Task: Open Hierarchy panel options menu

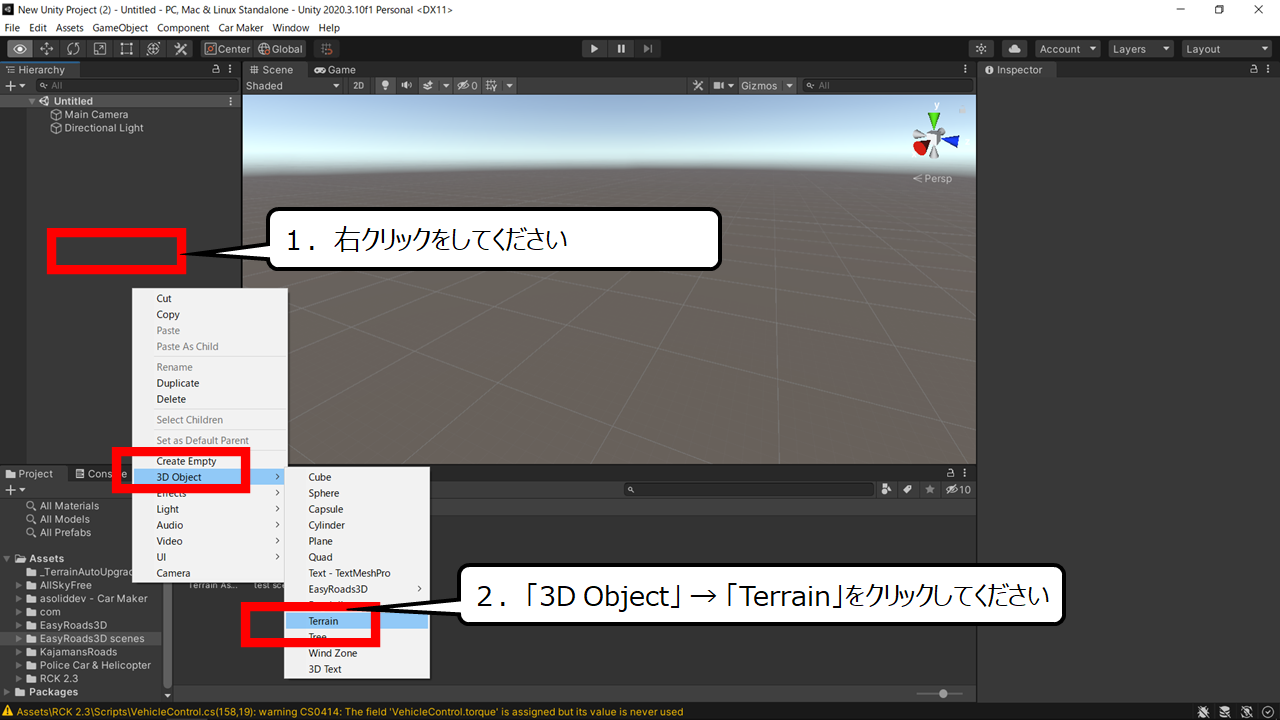Action: 231,70
